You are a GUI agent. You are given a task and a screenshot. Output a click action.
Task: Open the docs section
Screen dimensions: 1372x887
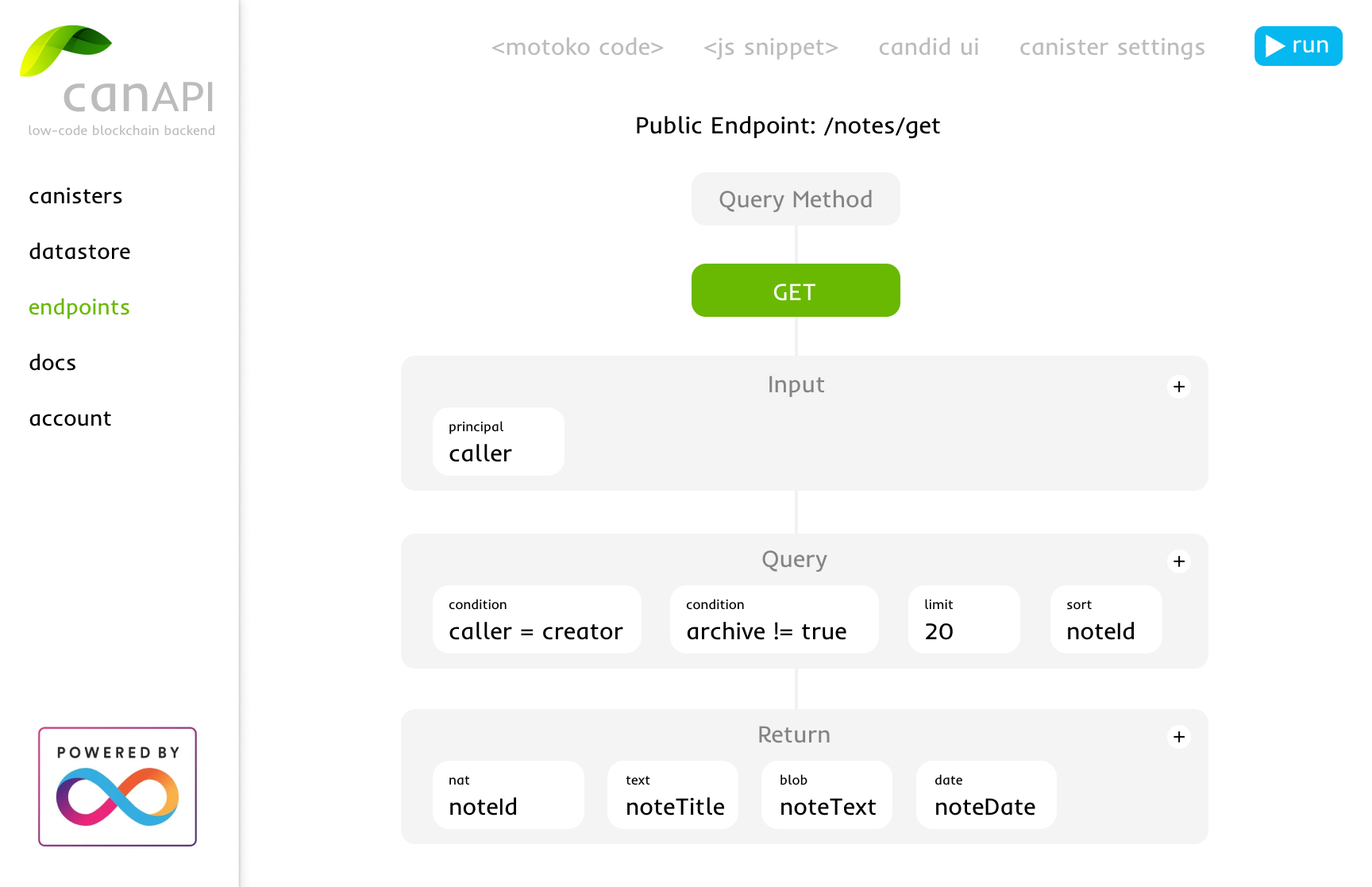pos(52,362)
